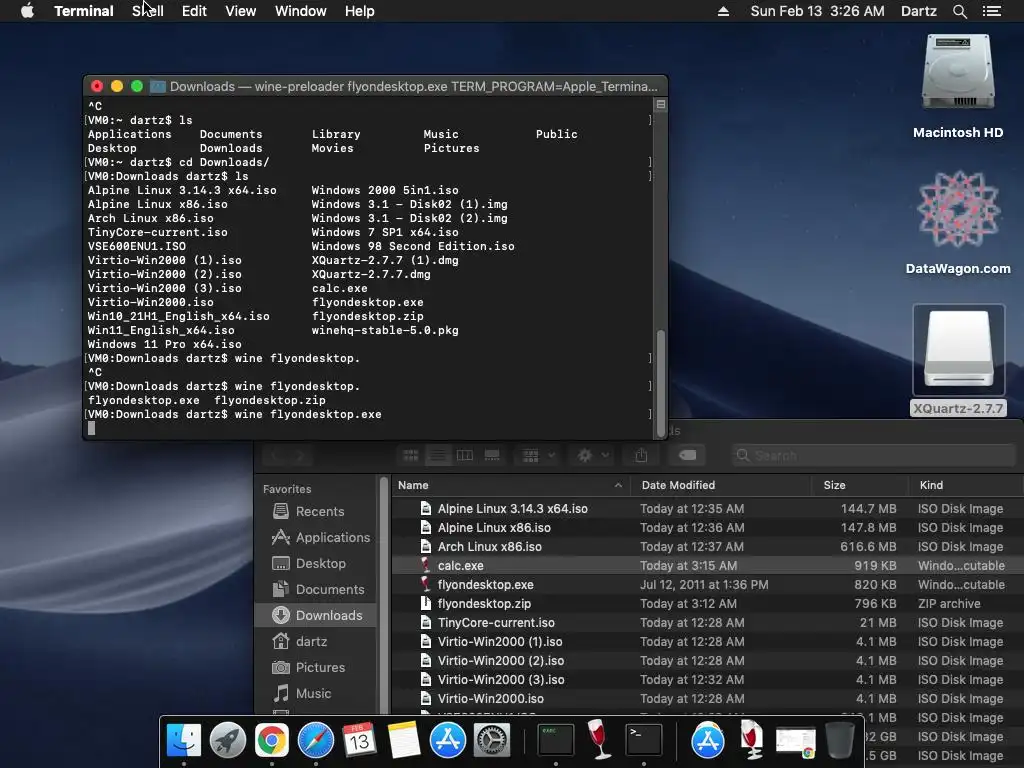This screenshot has width=1024, height=768.
Task: Click the Terminal vertical scrollbar thumb
Action: pyautogui.click(x=660, y=381)
